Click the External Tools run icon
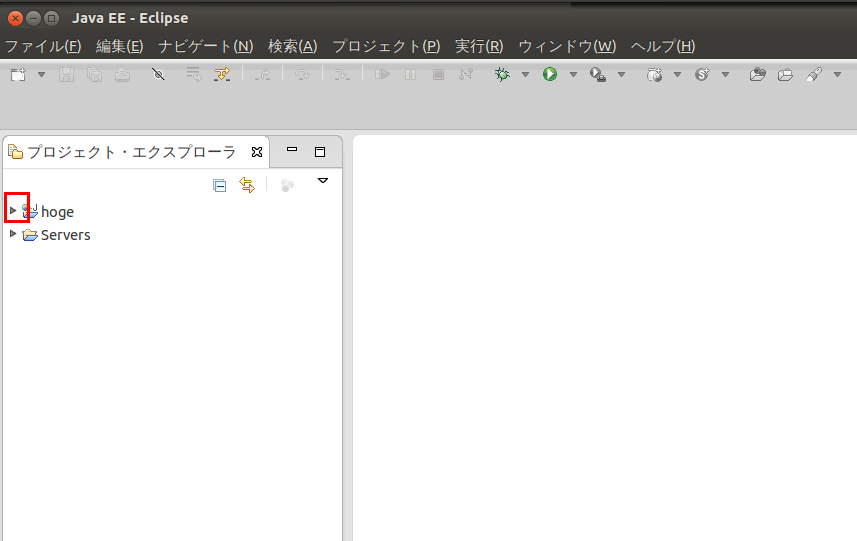 [598, 74]
